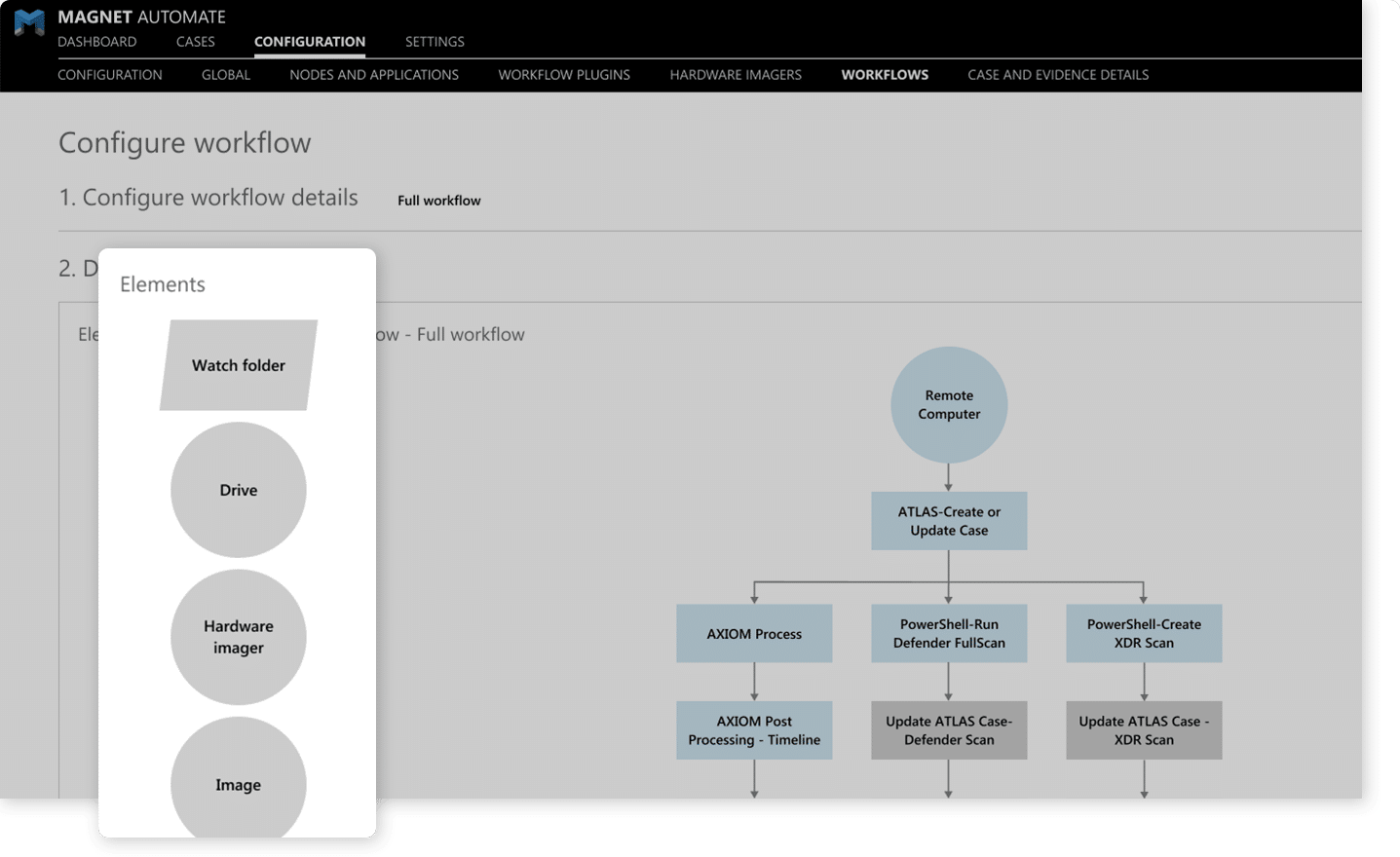This screenshot has height=857, width=1400.
Task: Expand Configure workflow details section
Action: 208,198
